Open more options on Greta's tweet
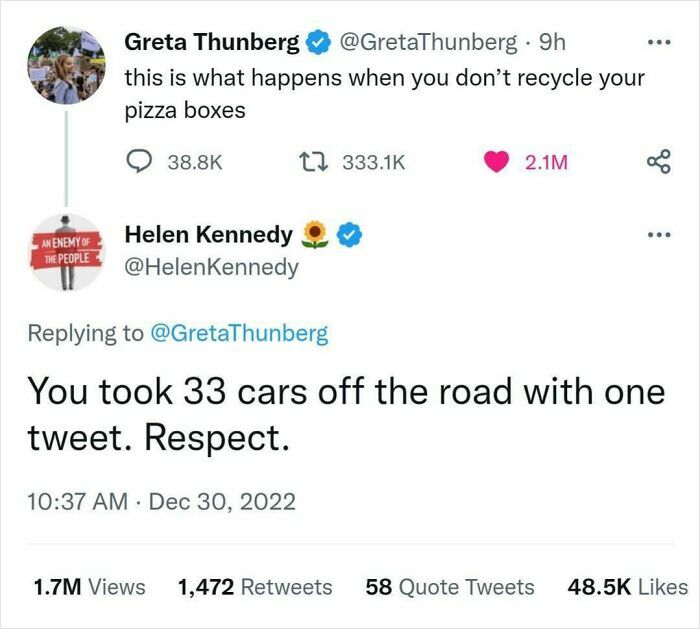700x629 pixels. point(656,43)
